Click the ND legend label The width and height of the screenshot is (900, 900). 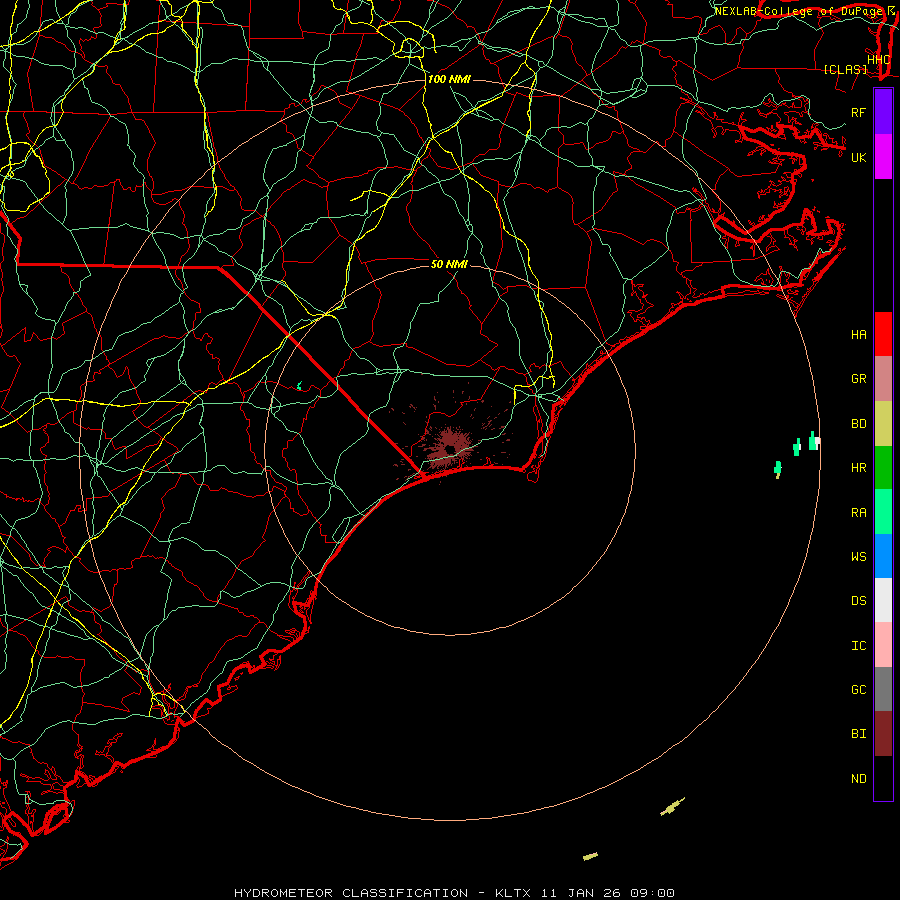point(858,779)
